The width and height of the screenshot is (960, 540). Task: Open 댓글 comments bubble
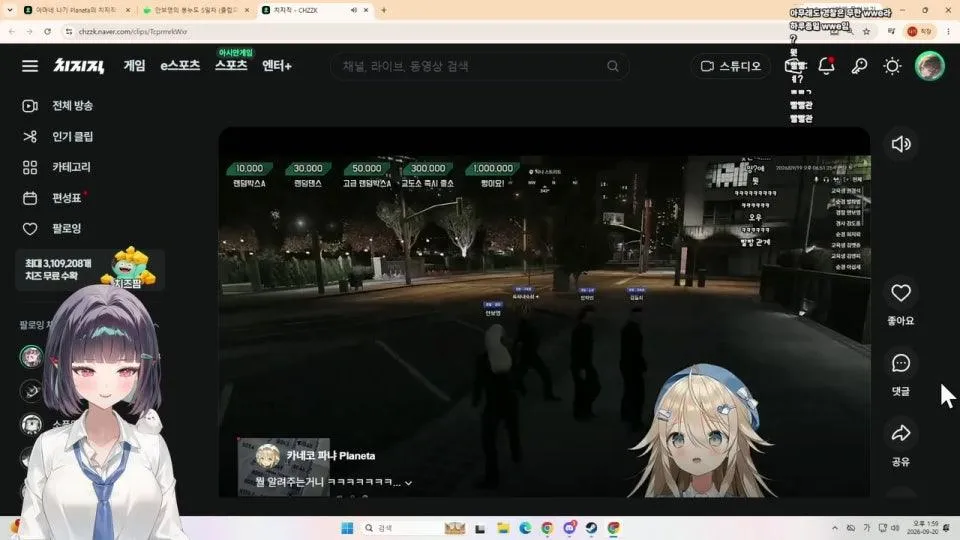point(901,363)
